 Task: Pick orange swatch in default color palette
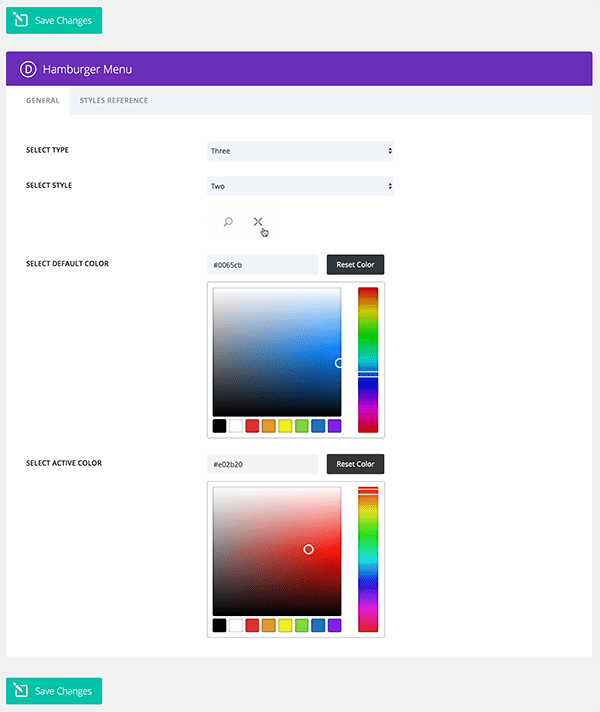268,426
